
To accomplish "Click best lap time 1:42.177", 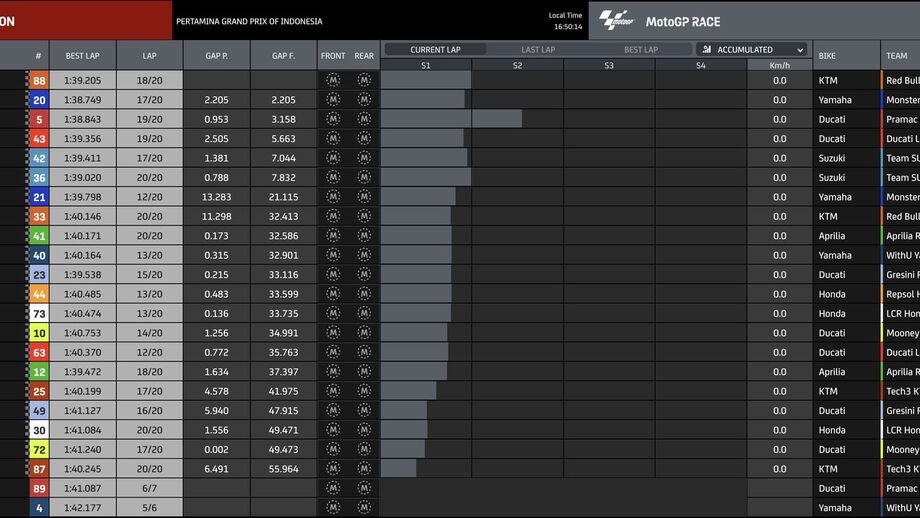I will (82, 507).
